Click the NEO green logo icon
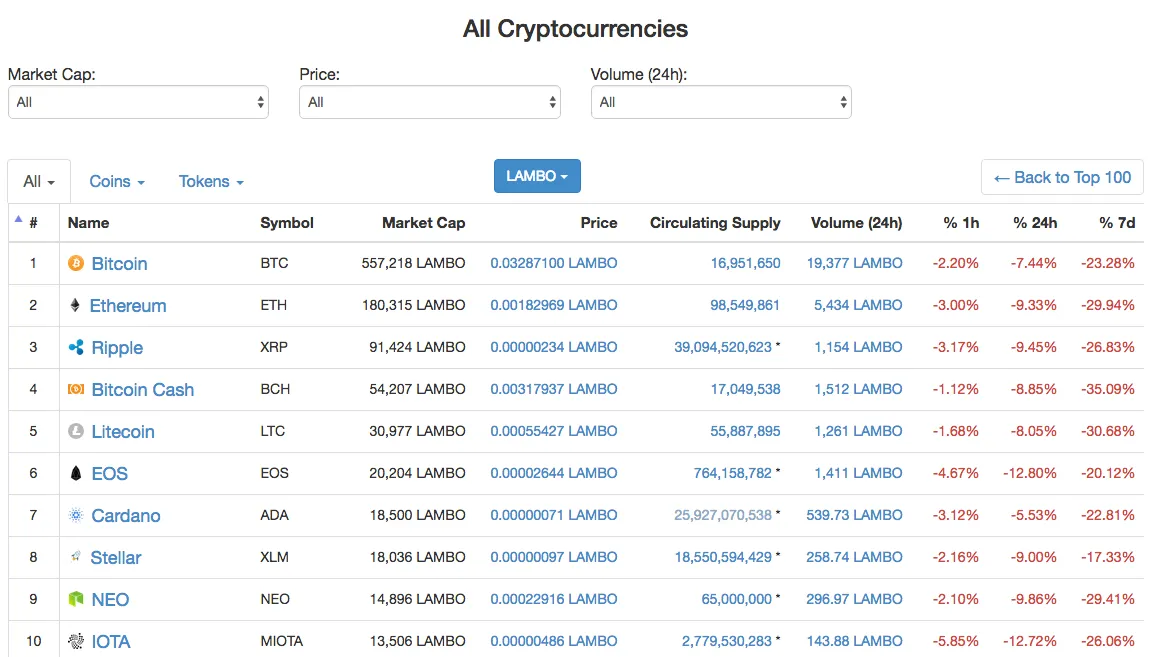 [x=76, y=599]
